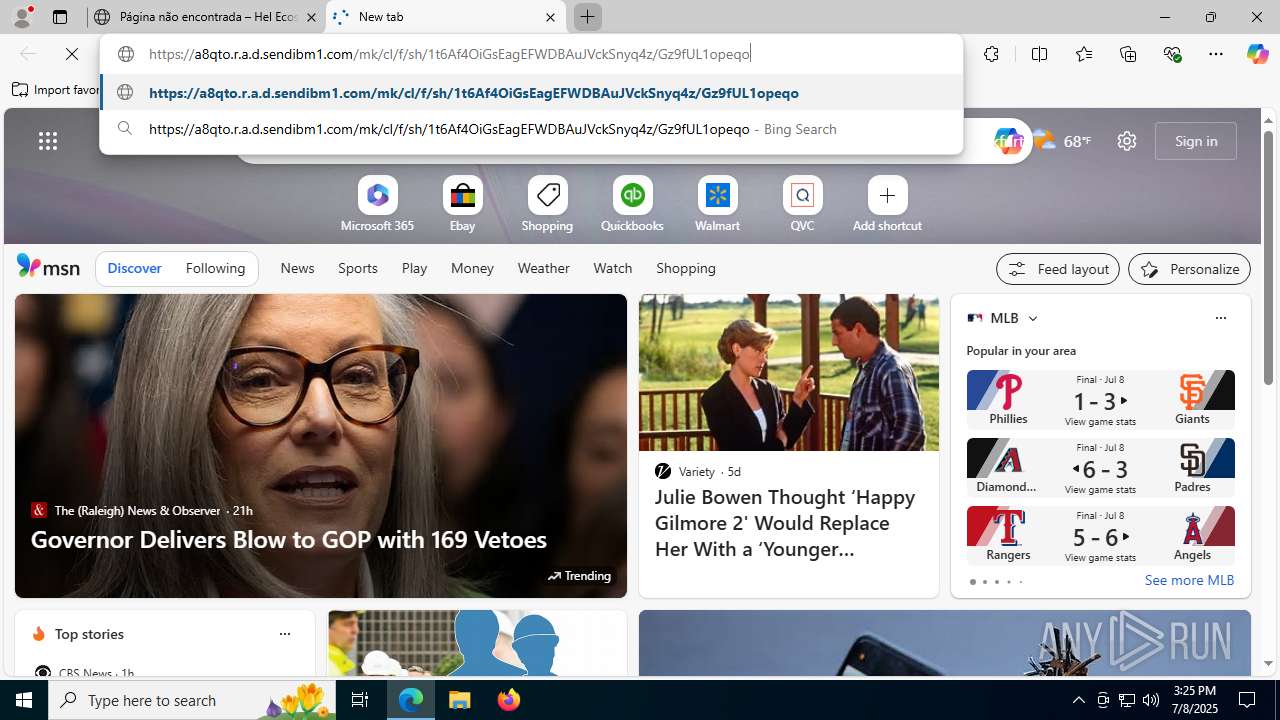
Task: Open page settings gear icon
Action: pos(1126,141)
